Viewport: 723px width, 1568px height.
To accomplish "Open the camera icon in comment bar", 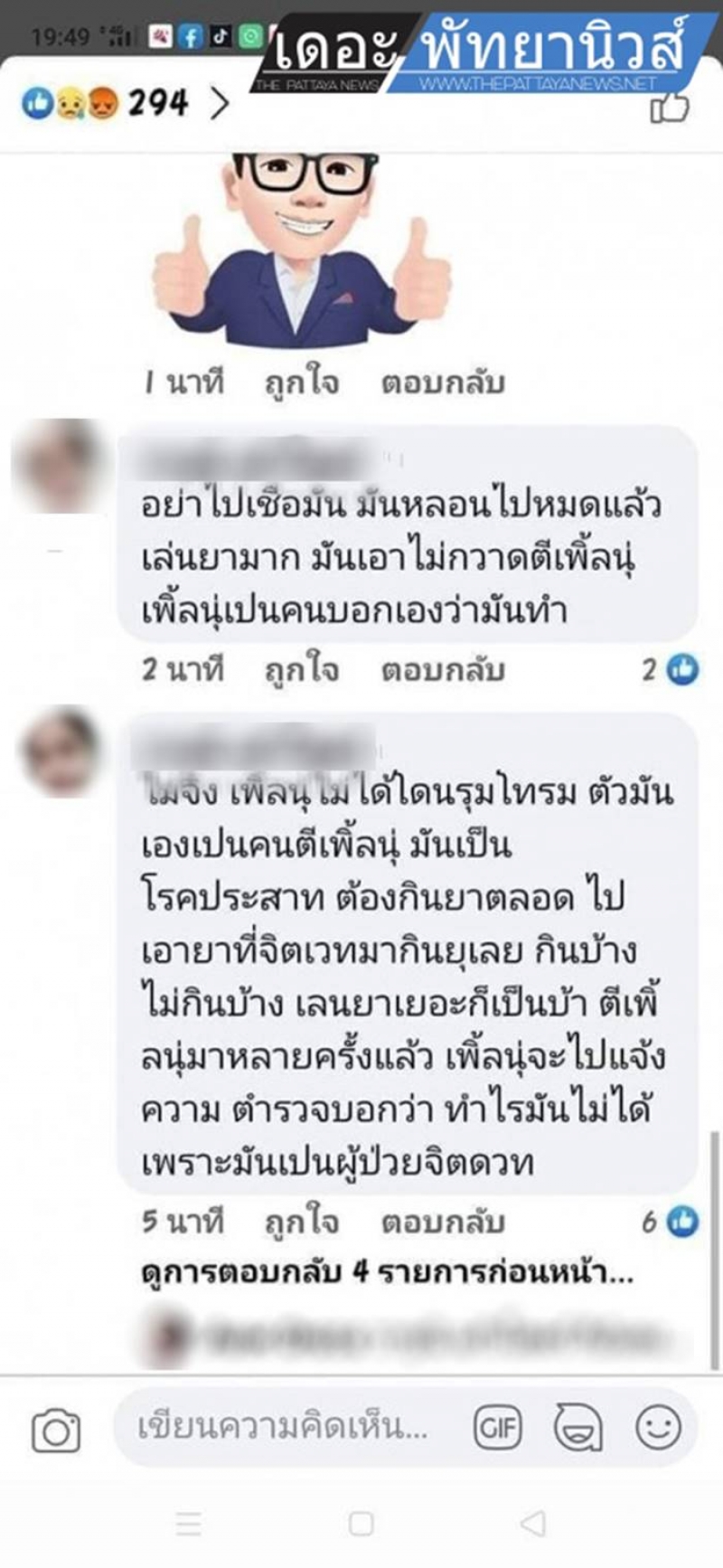I will (x=56, y=1431).
